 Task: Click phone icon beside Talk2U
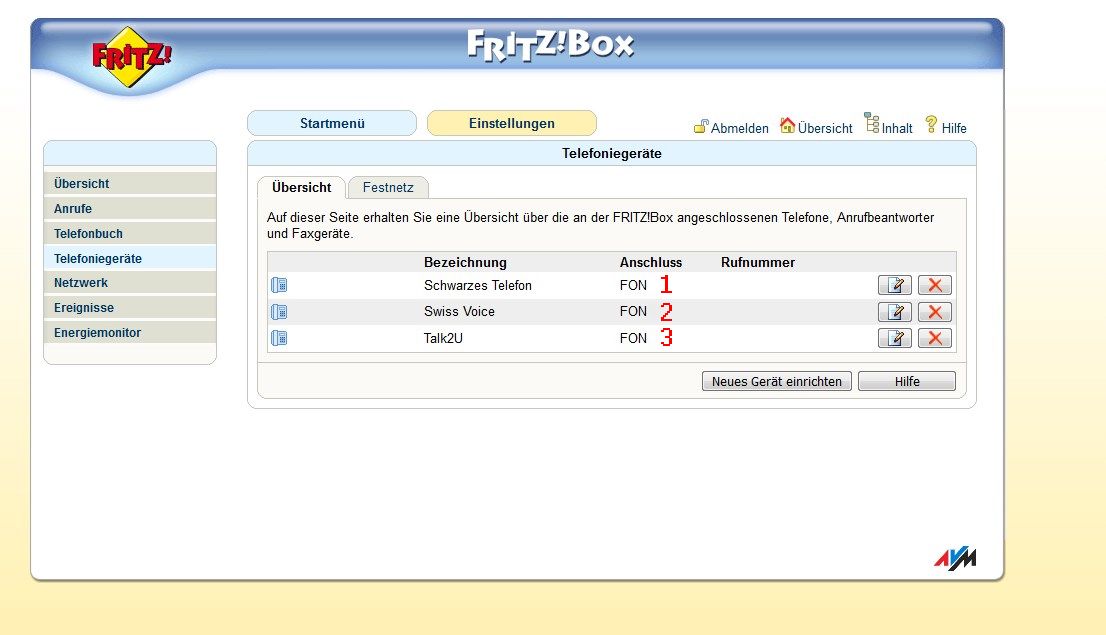[279, 338]
